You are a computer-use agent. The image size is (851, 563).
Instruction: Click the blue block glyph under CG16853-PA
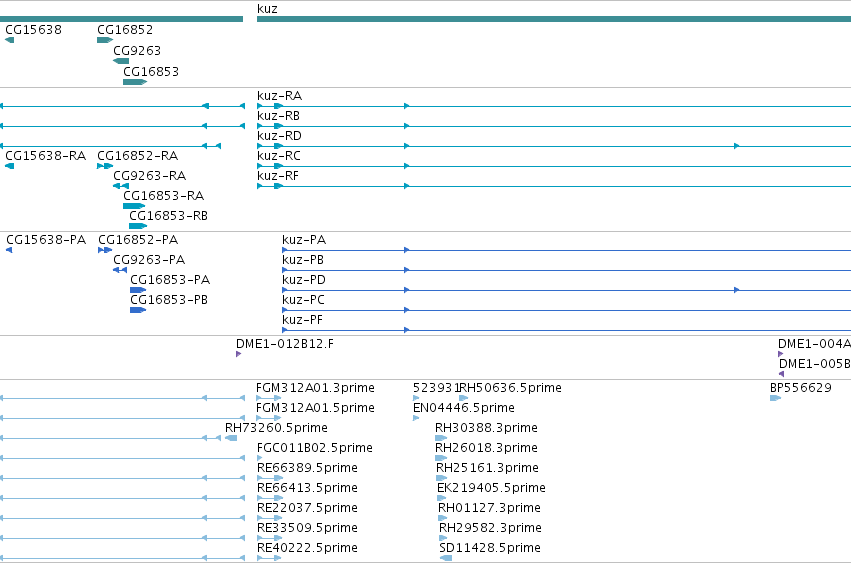click(x=138, y=290)
